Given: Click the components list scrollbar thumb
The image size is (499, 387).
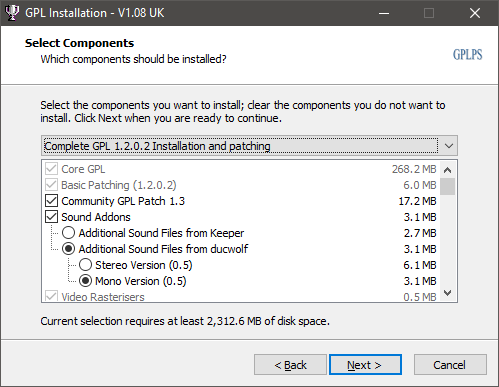Looking at the screenshot, I should pos(448,186).
